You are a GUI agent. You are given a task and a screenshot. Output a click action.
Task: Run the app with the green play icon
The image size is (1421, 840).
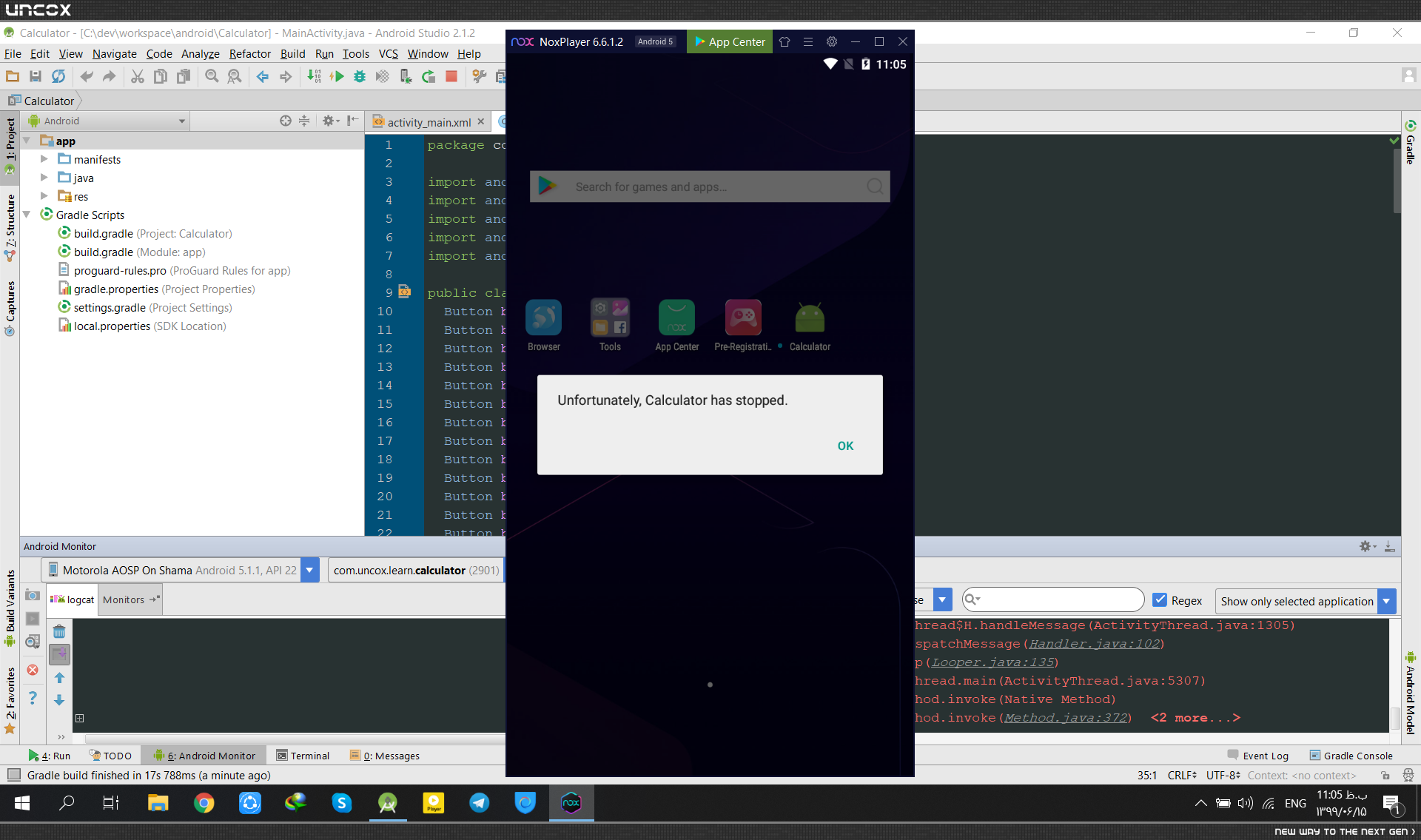337,76
